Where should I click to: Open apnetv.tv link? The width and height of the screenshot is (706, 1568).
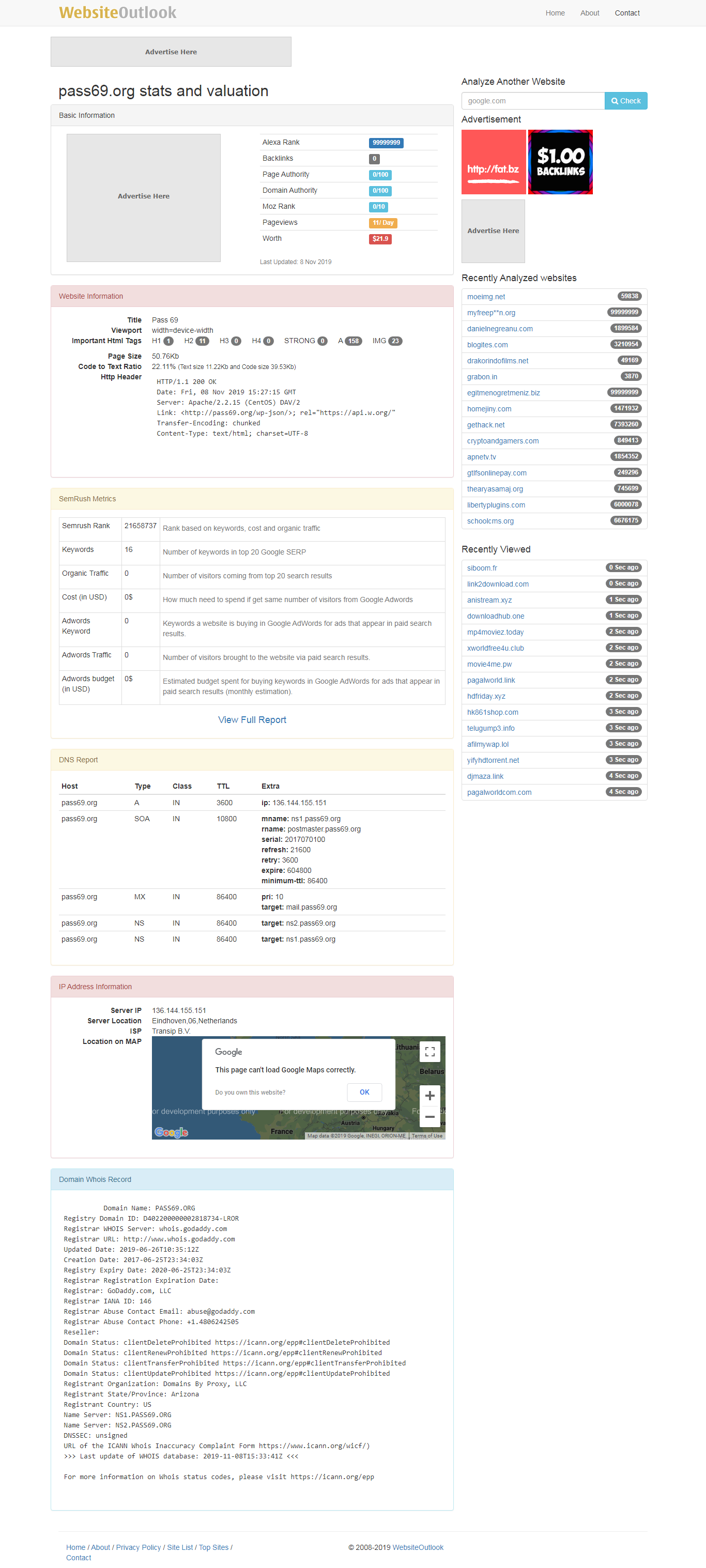click(x=481, y=456)
